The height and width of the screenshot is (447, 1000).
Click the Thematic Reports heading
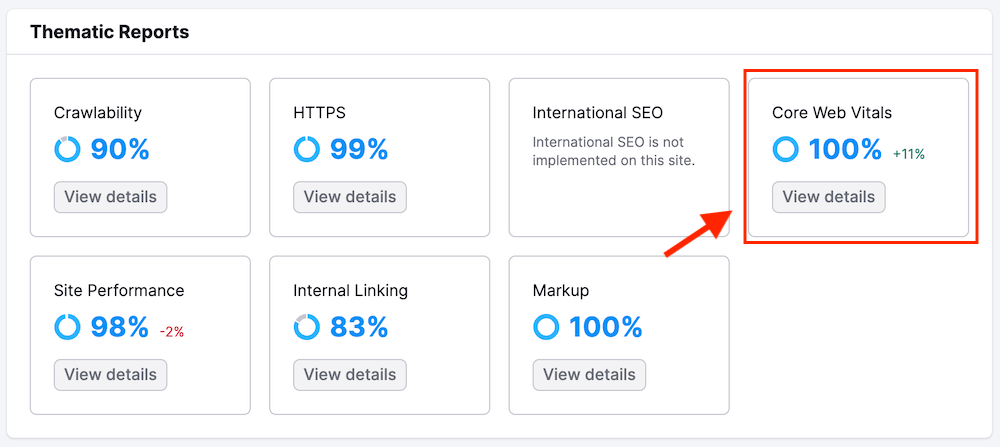110,32
